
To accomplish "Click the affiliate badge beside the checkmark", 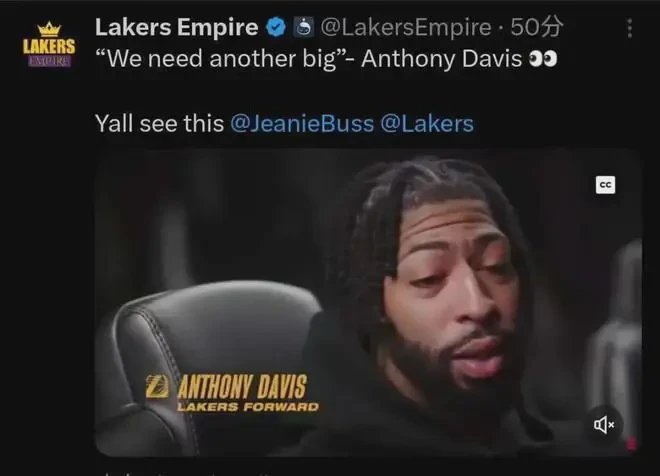I will (x=303, y=27).
